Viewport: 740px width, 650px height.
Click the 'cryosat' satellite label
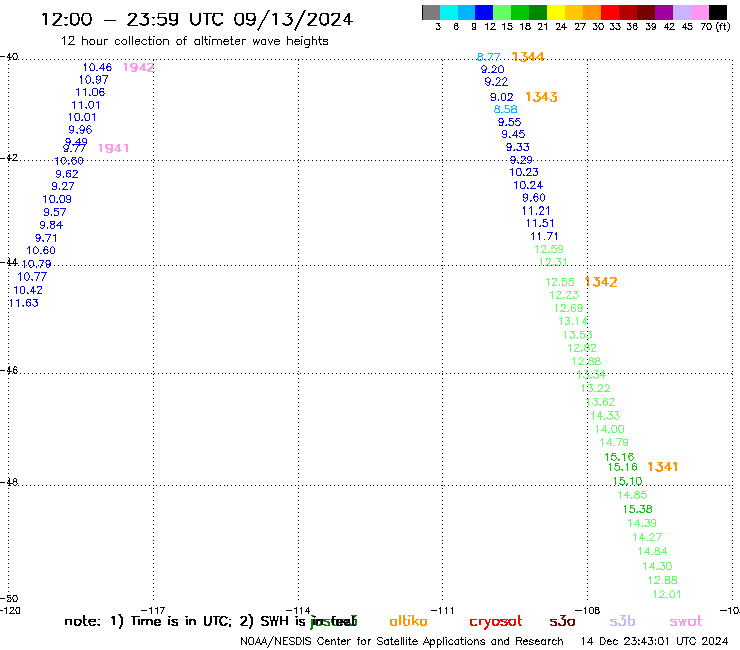click(x=496, y=622)
